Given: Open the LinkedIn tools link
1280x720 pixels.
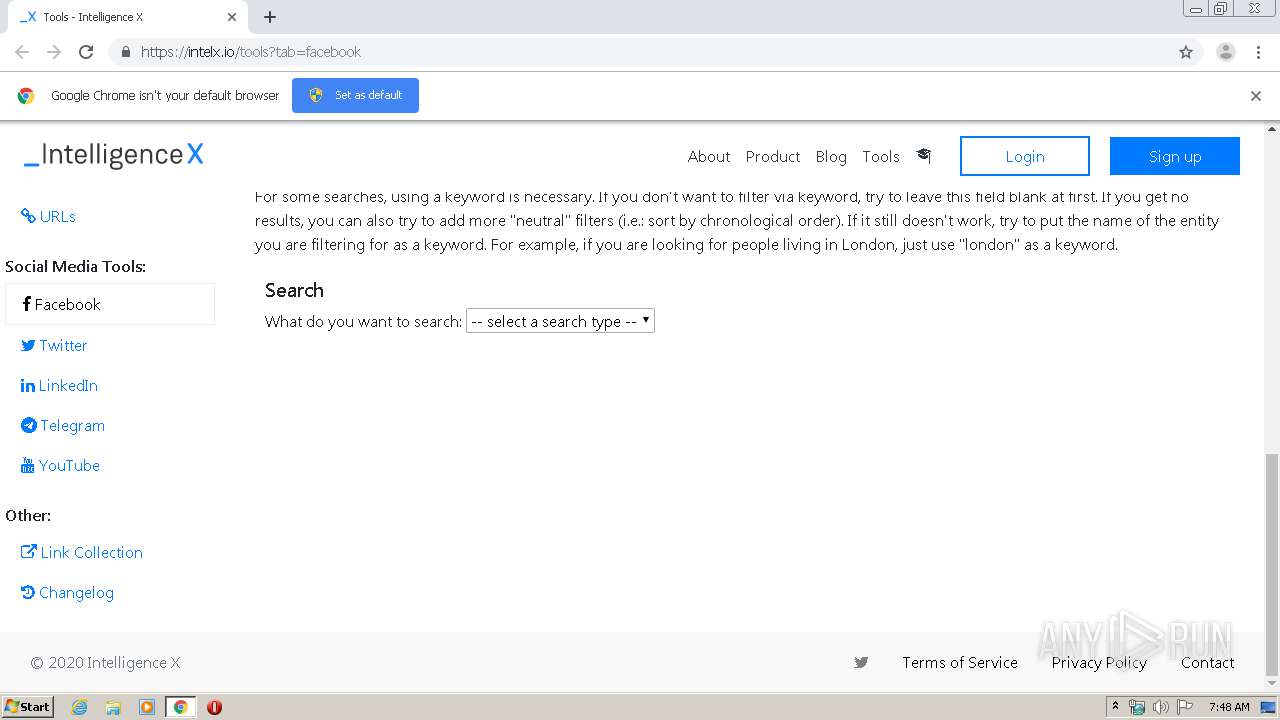Looking at the screenshot, I should [x=59, y=385].
